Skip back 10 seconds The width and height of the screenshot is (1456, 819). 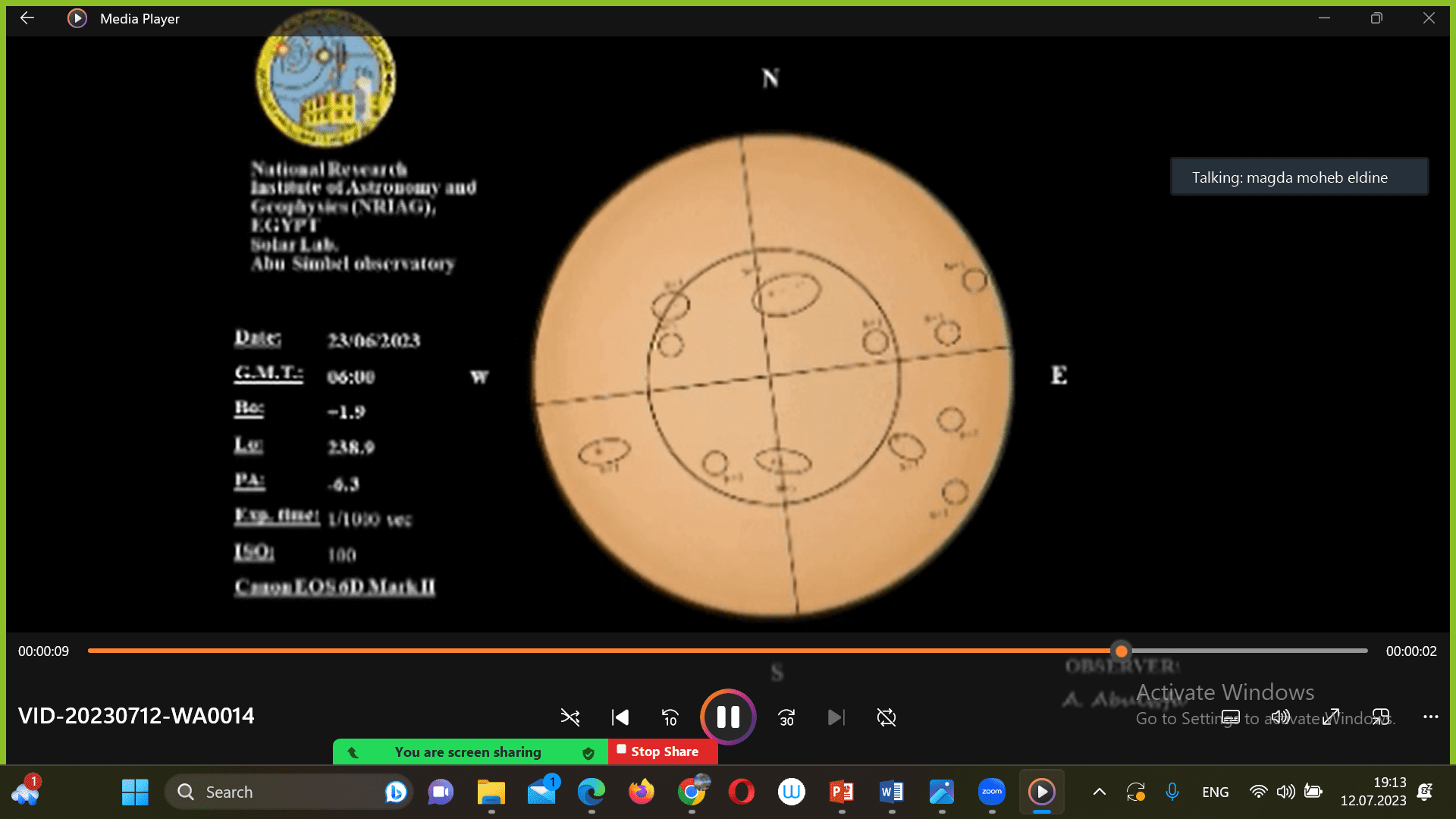pyautogui.click(x=670, y=717)
